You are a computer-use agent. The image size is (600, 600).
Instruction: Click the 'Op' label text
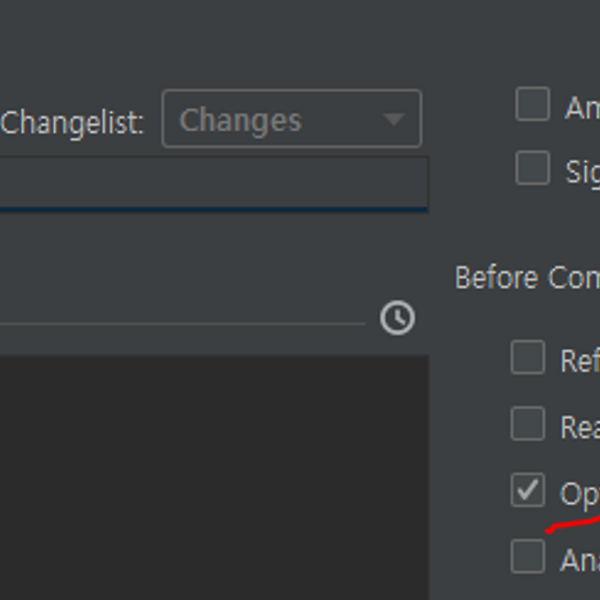click(579, 494)
